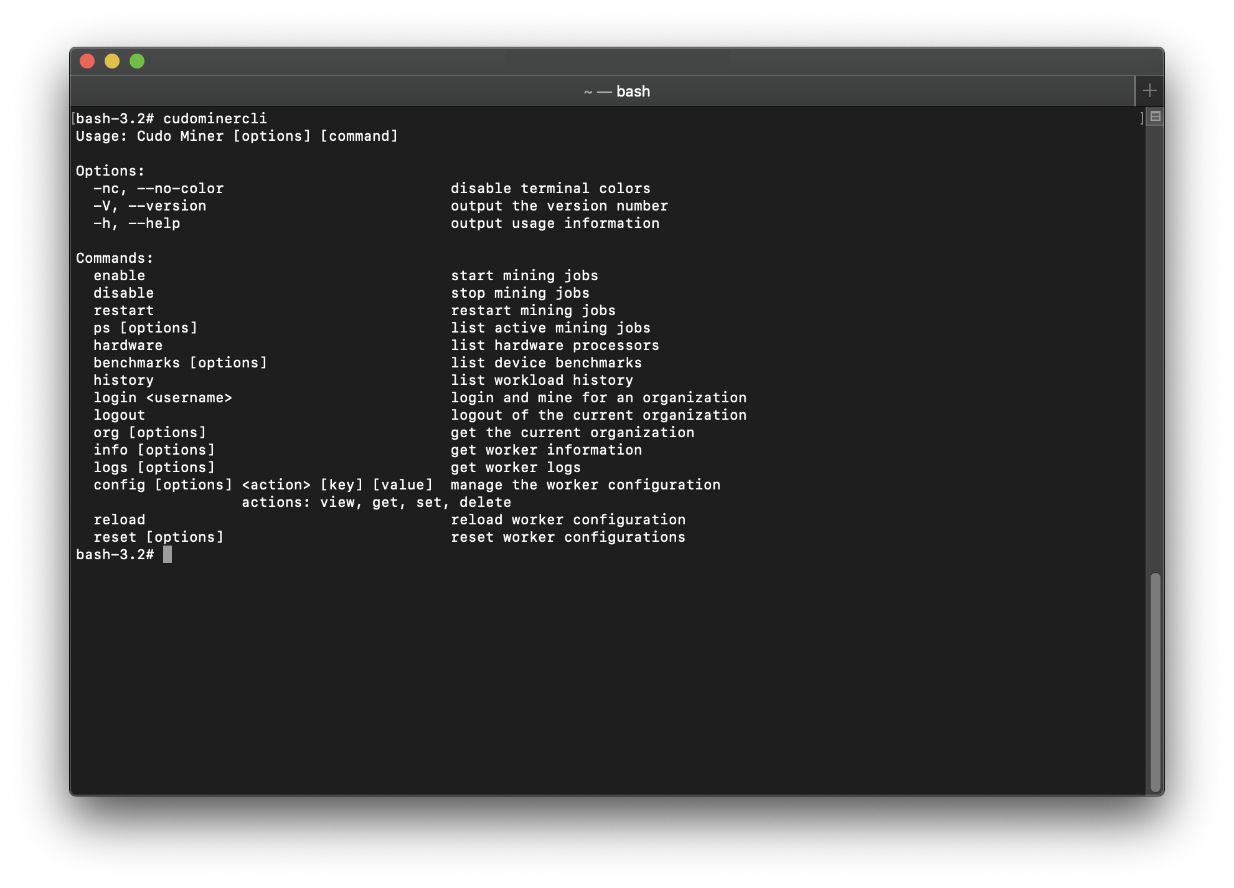
Task: Click the new tab plus button
Action: [x=1150, y=91]
